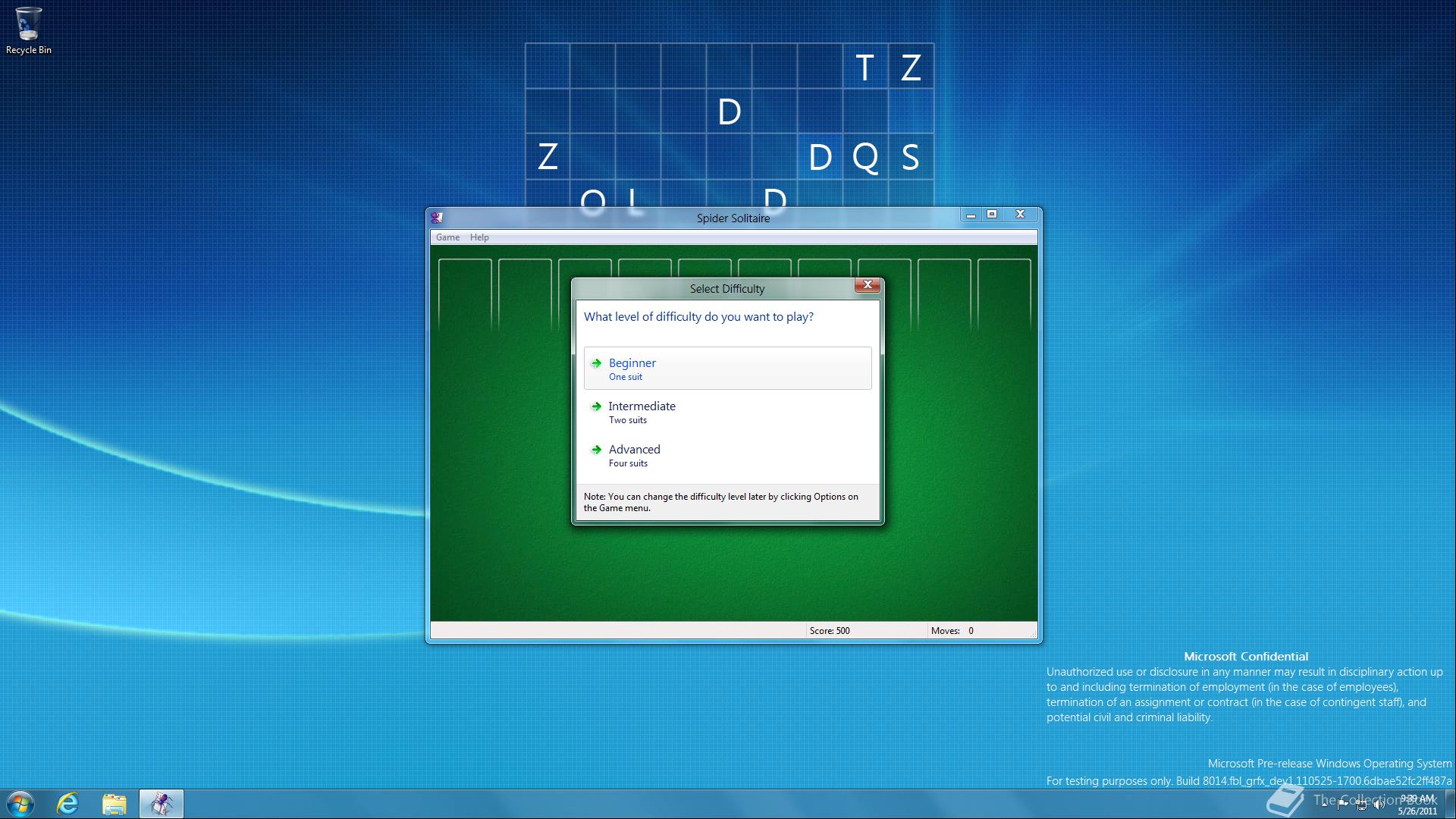This screenshot has height=819, width=1456.
Task: Open the Help menu
Action: [479, 237]
